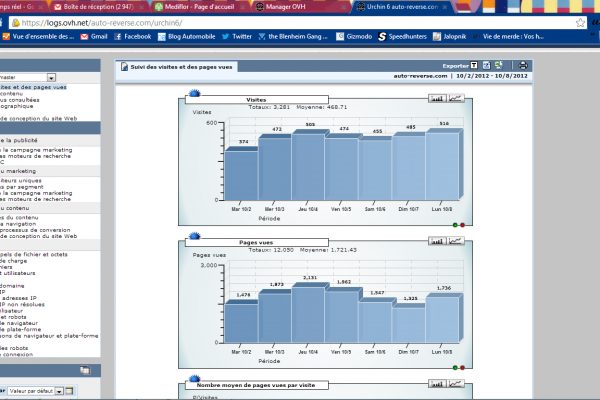Click red dot under Visites chart
This screenshot has width=600, height=400.
pyautogui.click(x=462, y=224)
